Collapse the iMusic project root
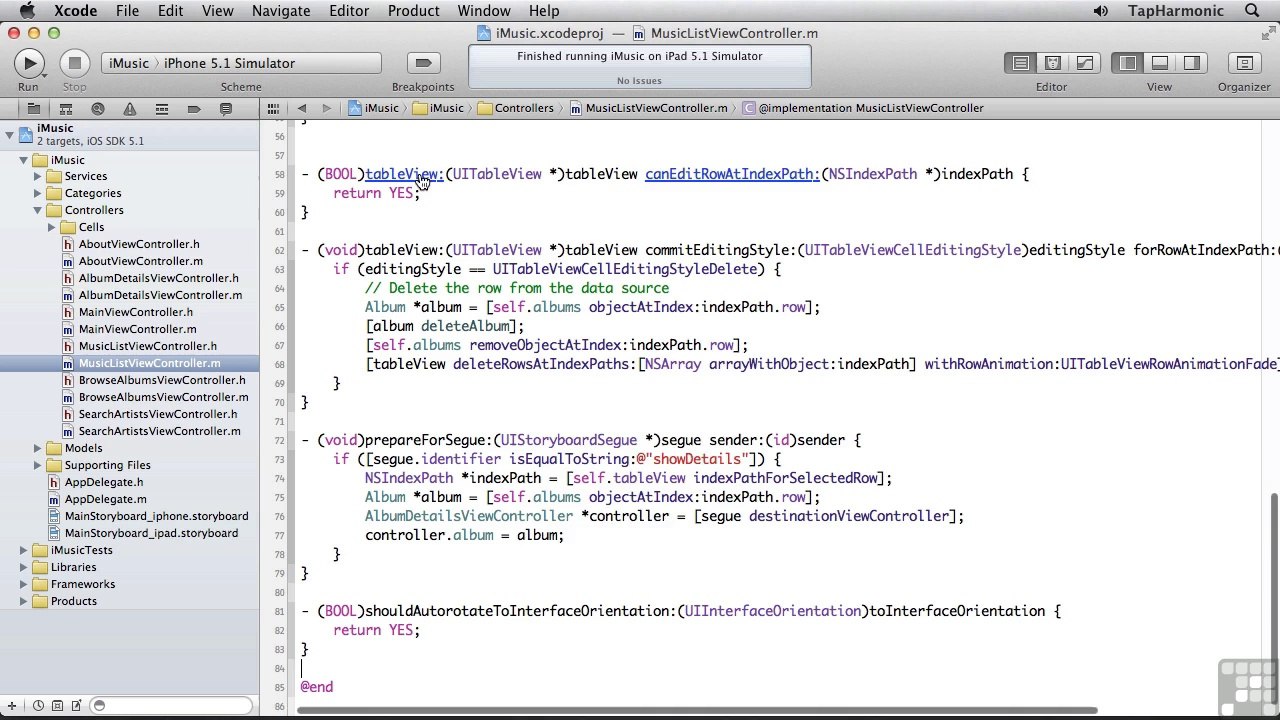 (x=10, y=135)
